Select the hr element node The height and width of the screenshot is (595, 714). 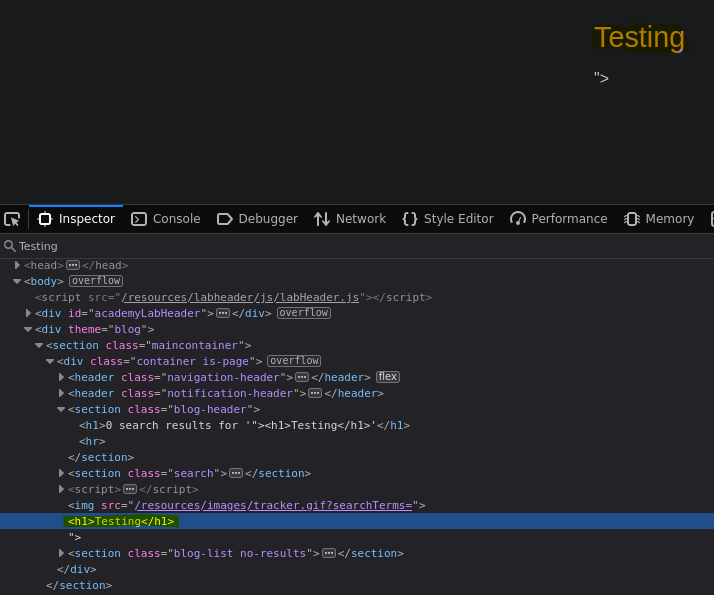[x=92, y=441]
